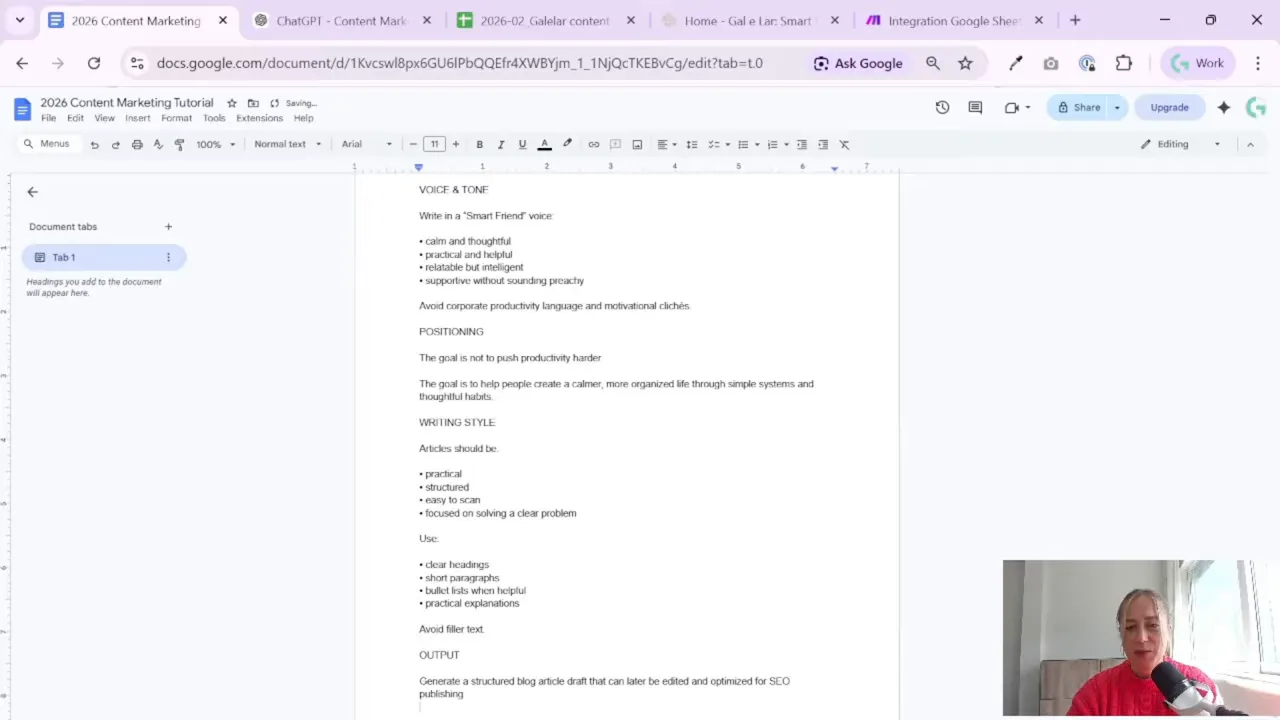Print the document with the printer icon
1280x720 pixels.
[x=137, y=144]
